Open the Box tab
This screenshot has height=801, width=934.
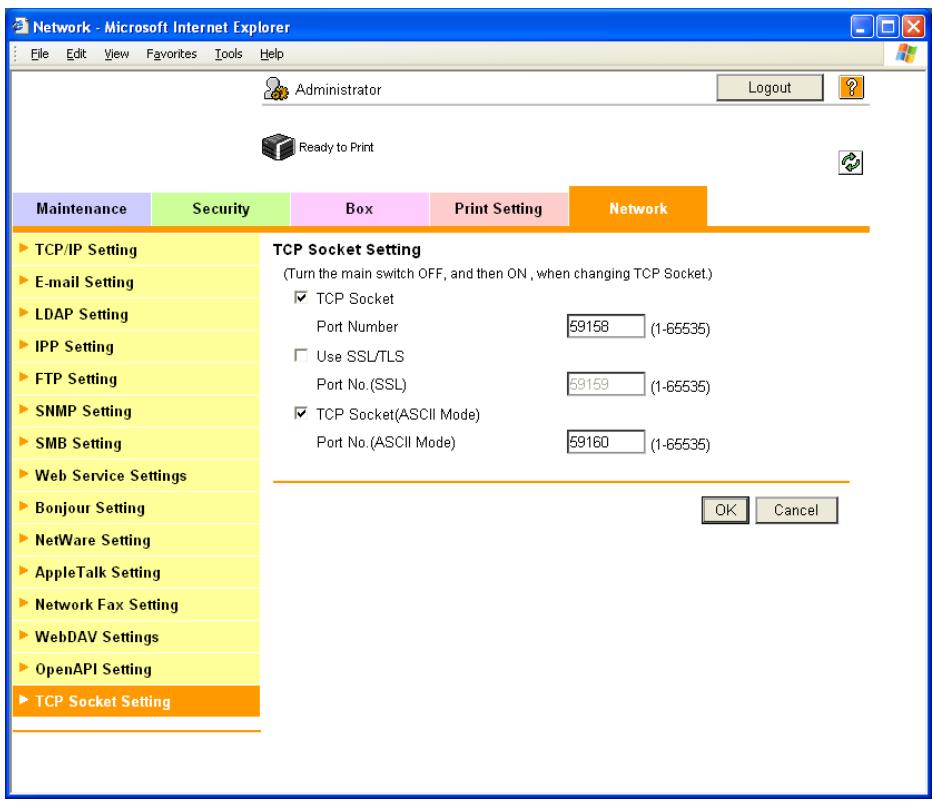[360, 209]
